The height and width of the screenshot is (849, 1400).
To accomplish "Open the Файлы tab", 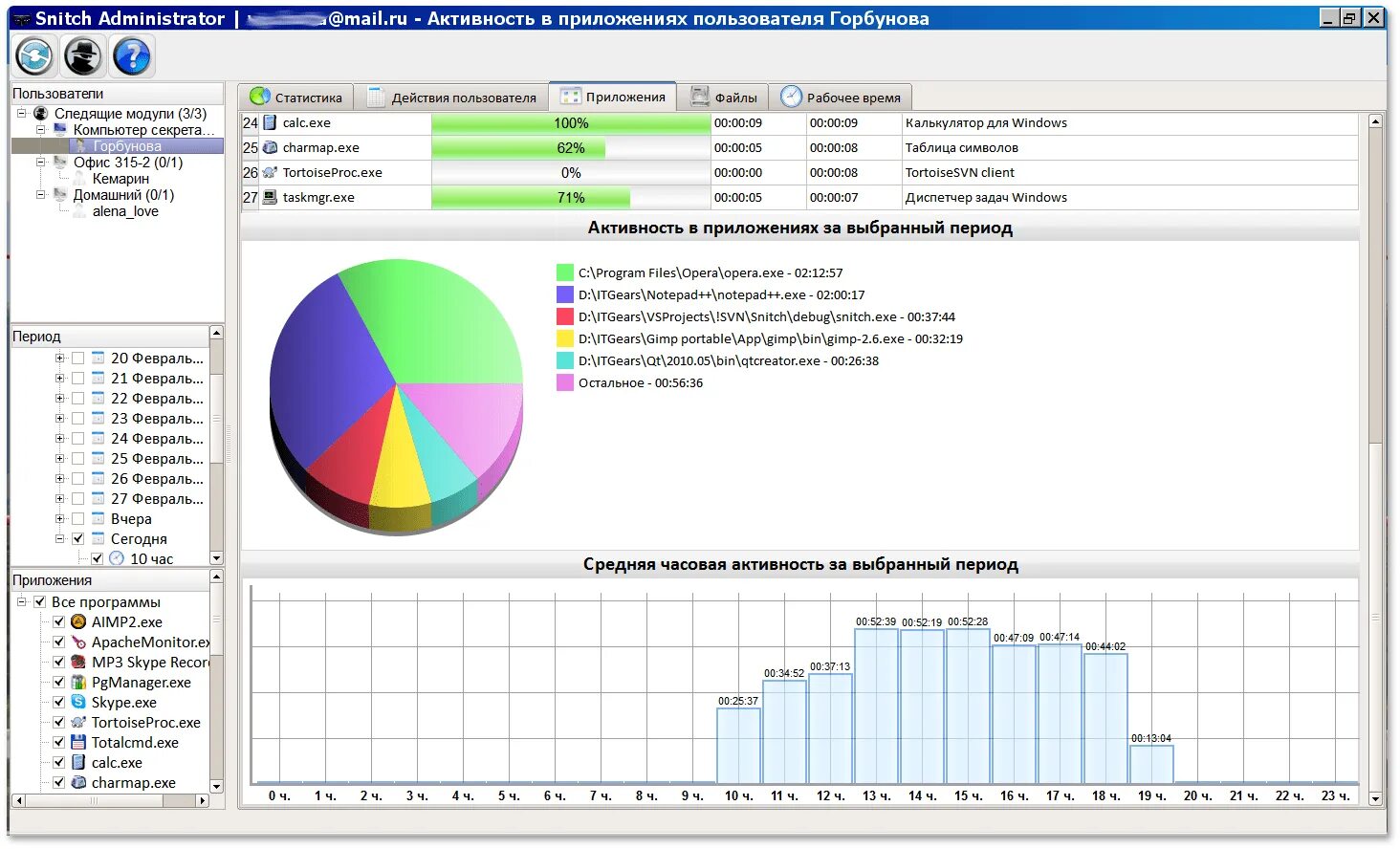I will (724, 97).
